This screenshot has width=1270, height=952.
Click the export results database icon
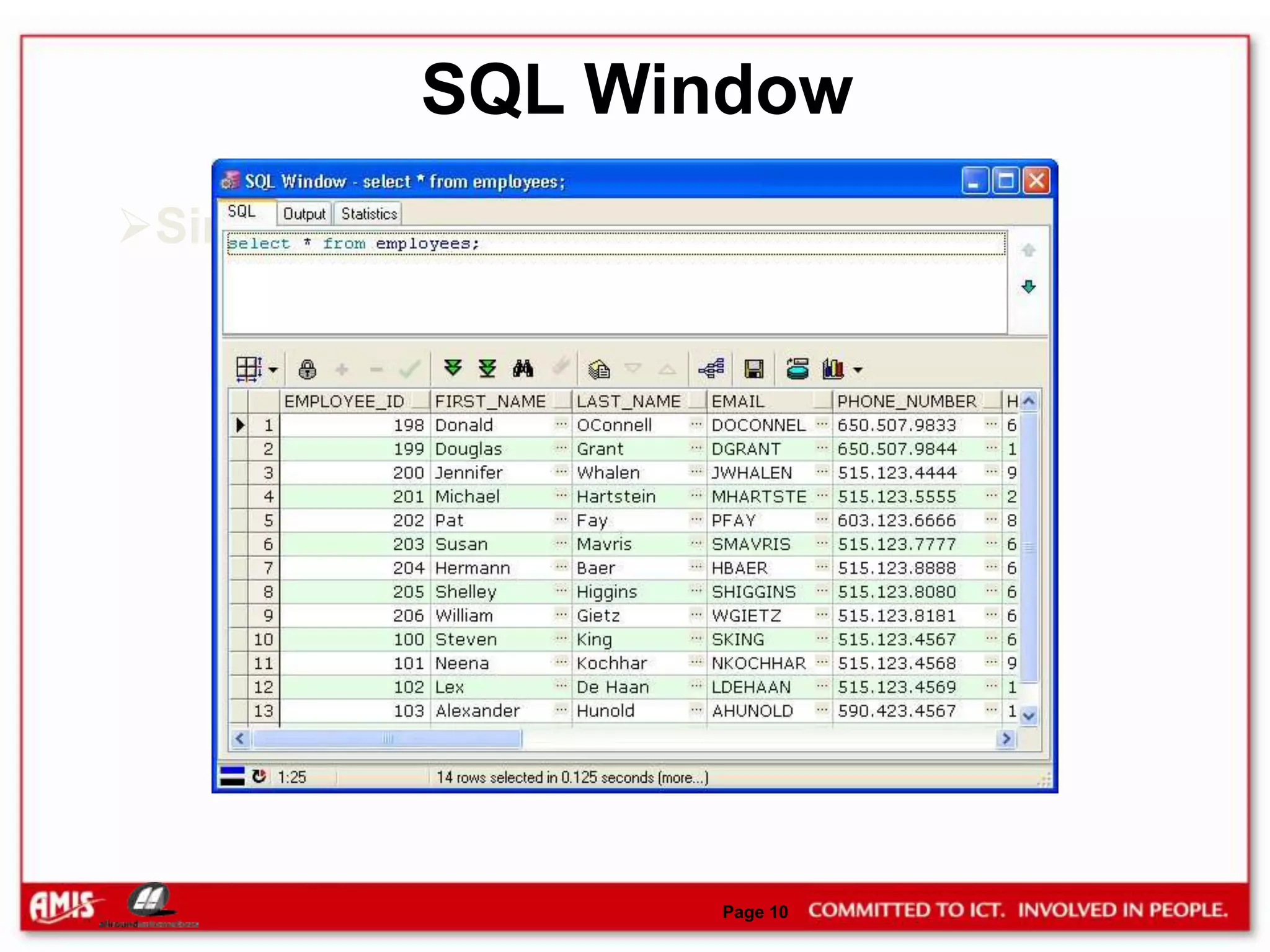[x=797, y=368]
